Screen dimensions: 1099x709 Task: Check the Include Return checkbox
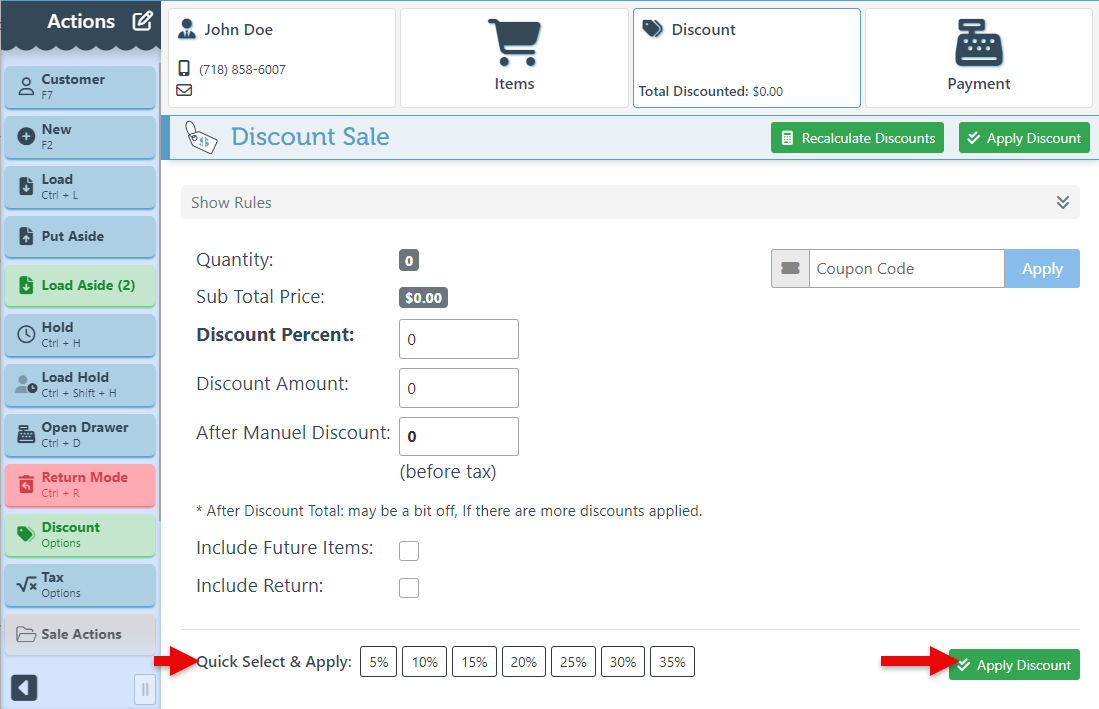point(409,588)
